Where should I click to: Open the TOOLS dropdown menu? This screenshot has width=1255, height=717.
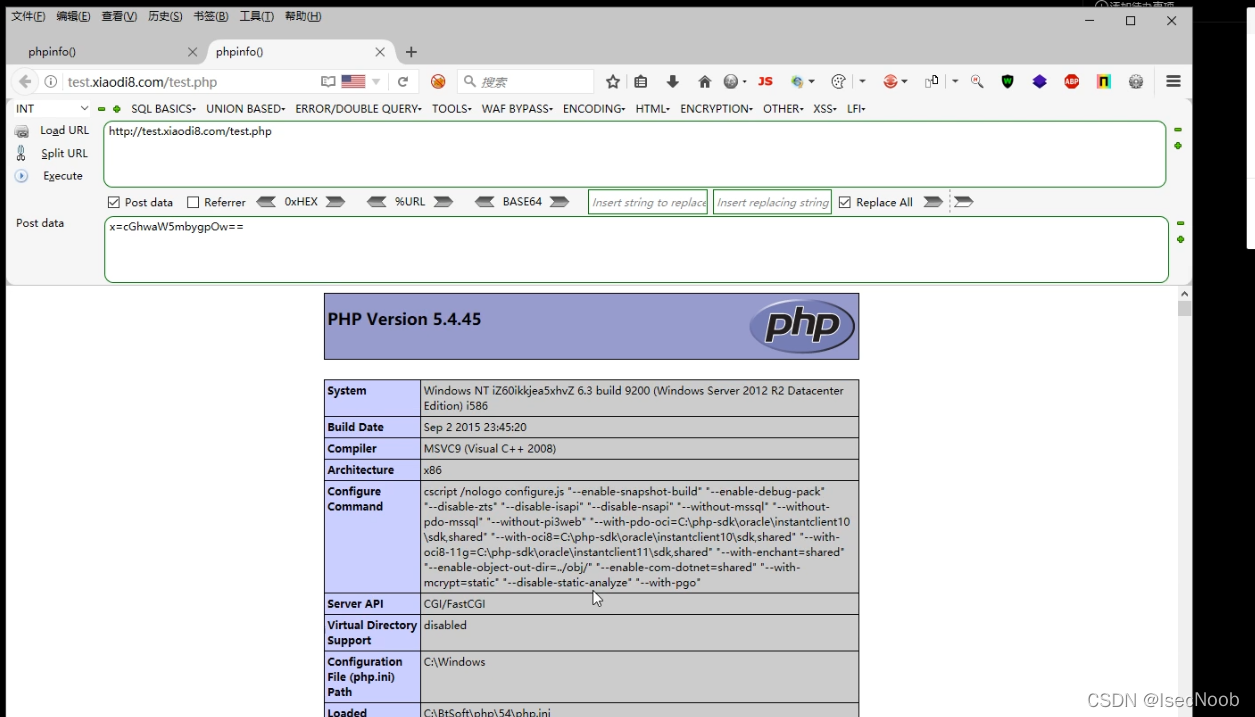[452, 108]
